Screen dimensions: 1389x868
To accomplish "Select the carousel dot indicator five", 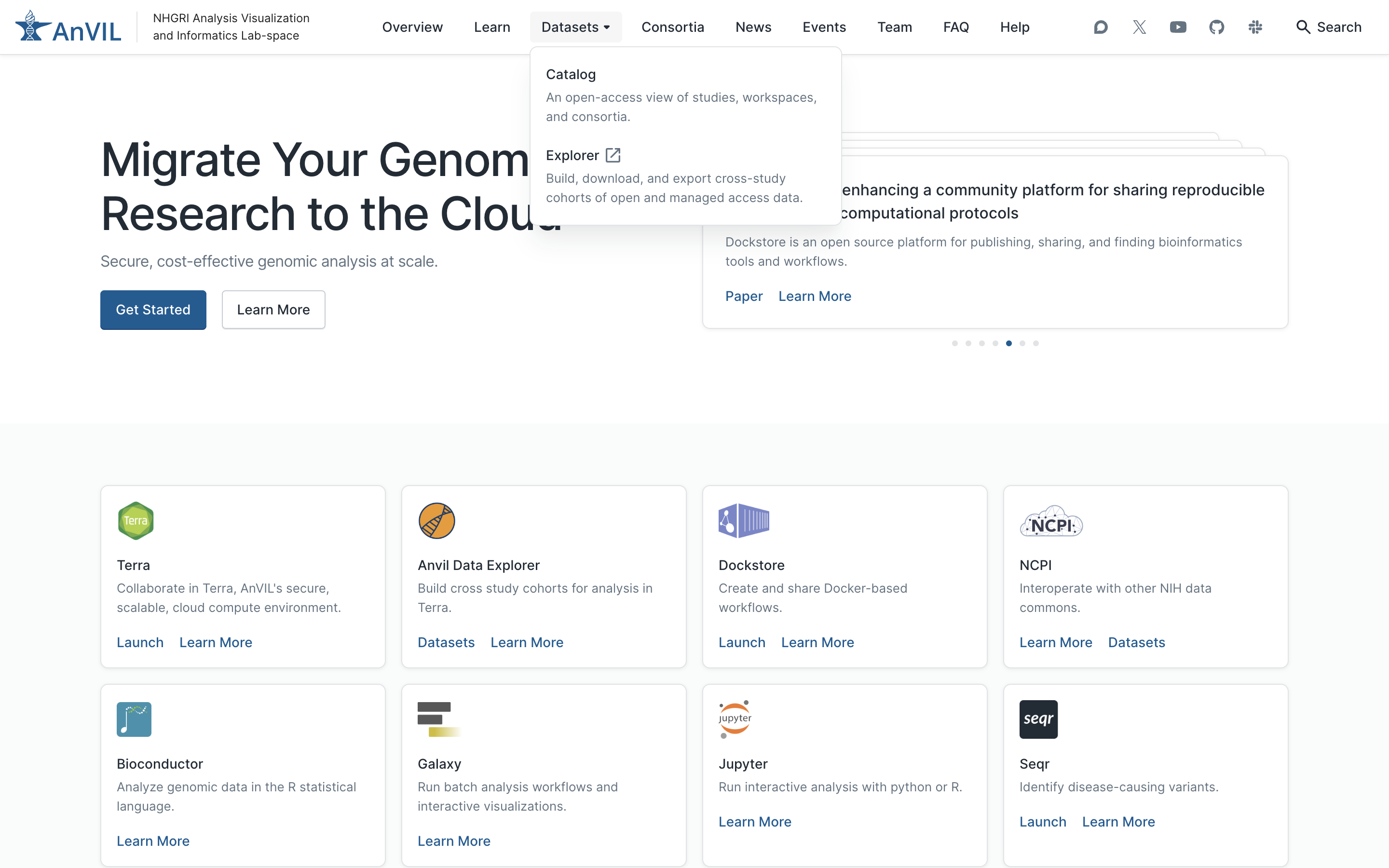I will (1008, 343).
